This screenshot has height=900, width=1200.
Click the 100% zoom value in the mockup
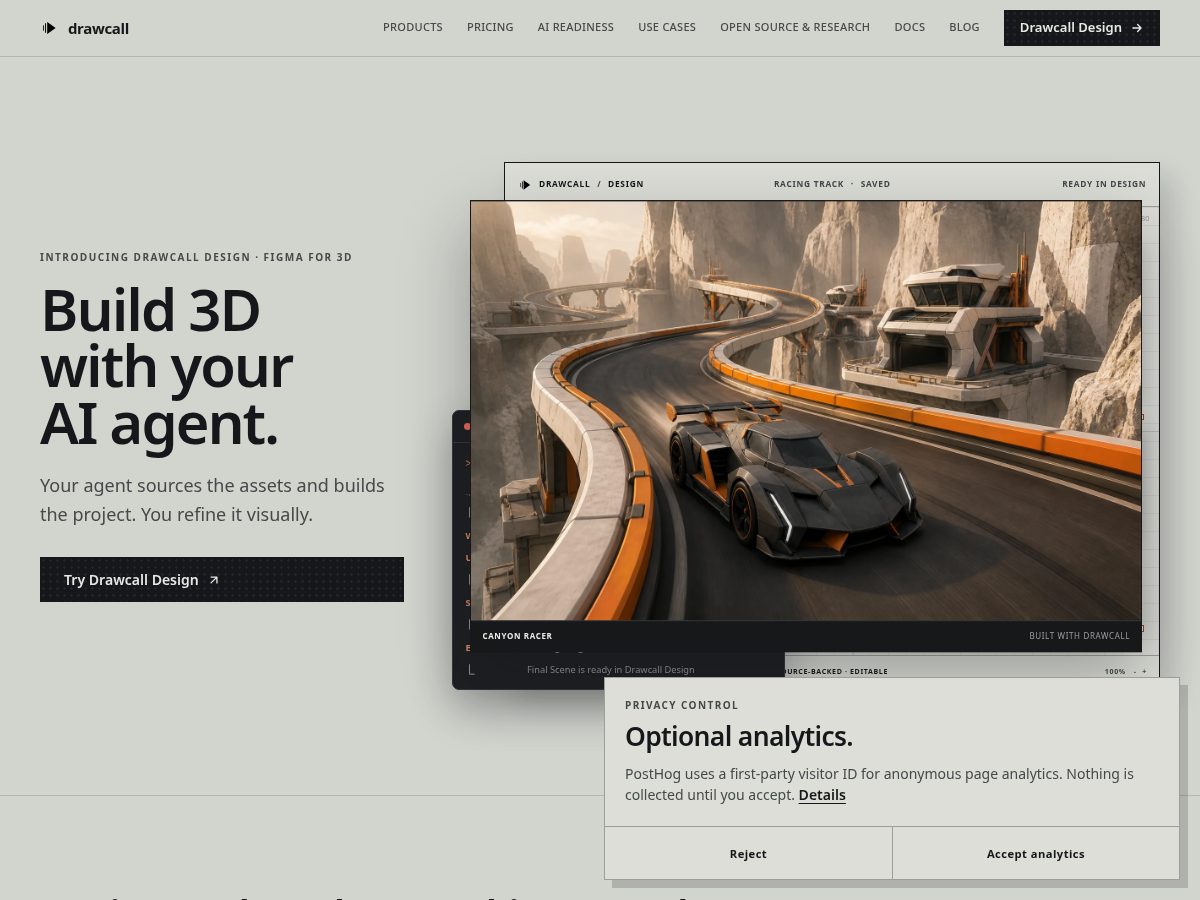point(1115,672)
